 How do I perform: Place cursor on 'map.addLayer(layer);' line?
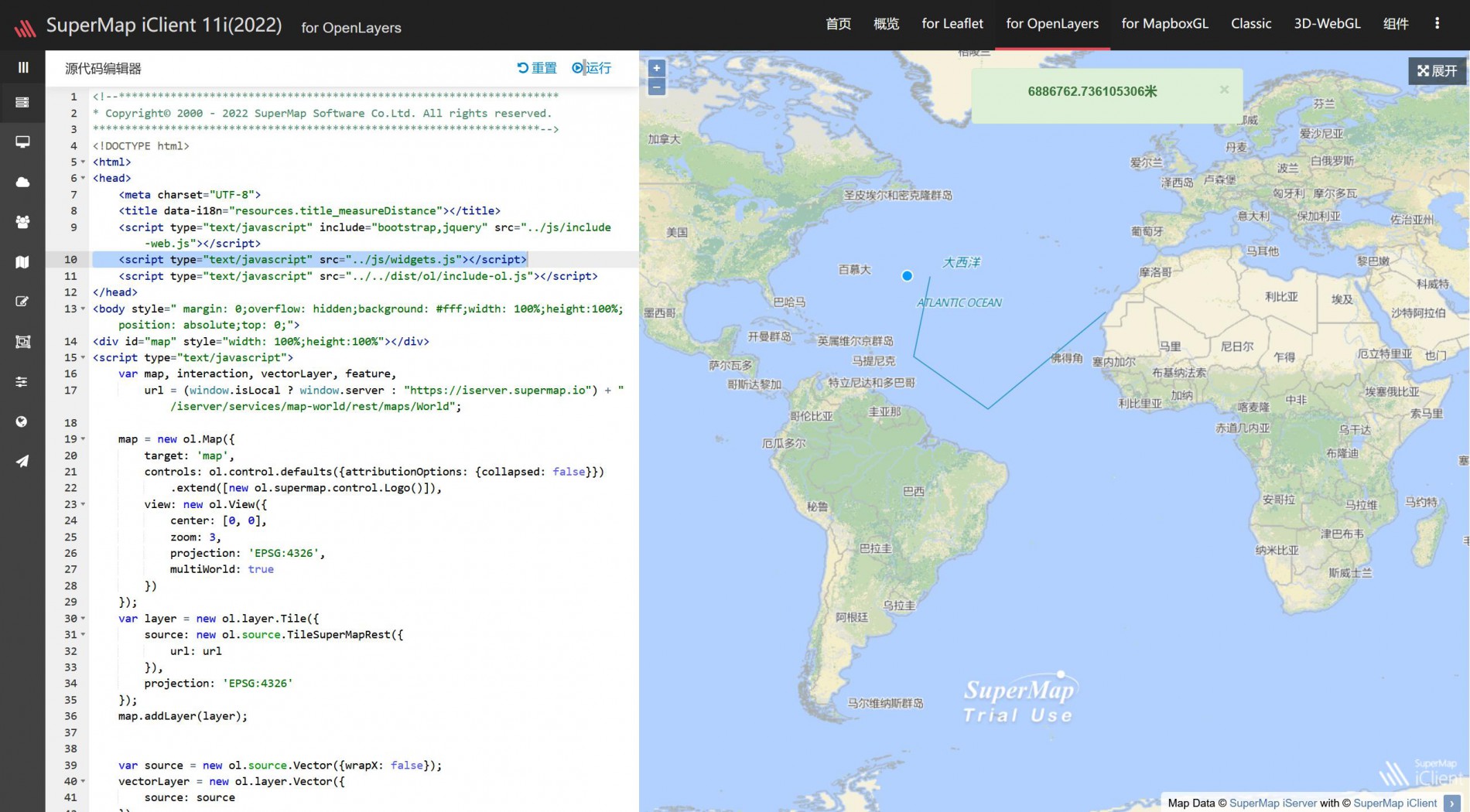[183, 716]
